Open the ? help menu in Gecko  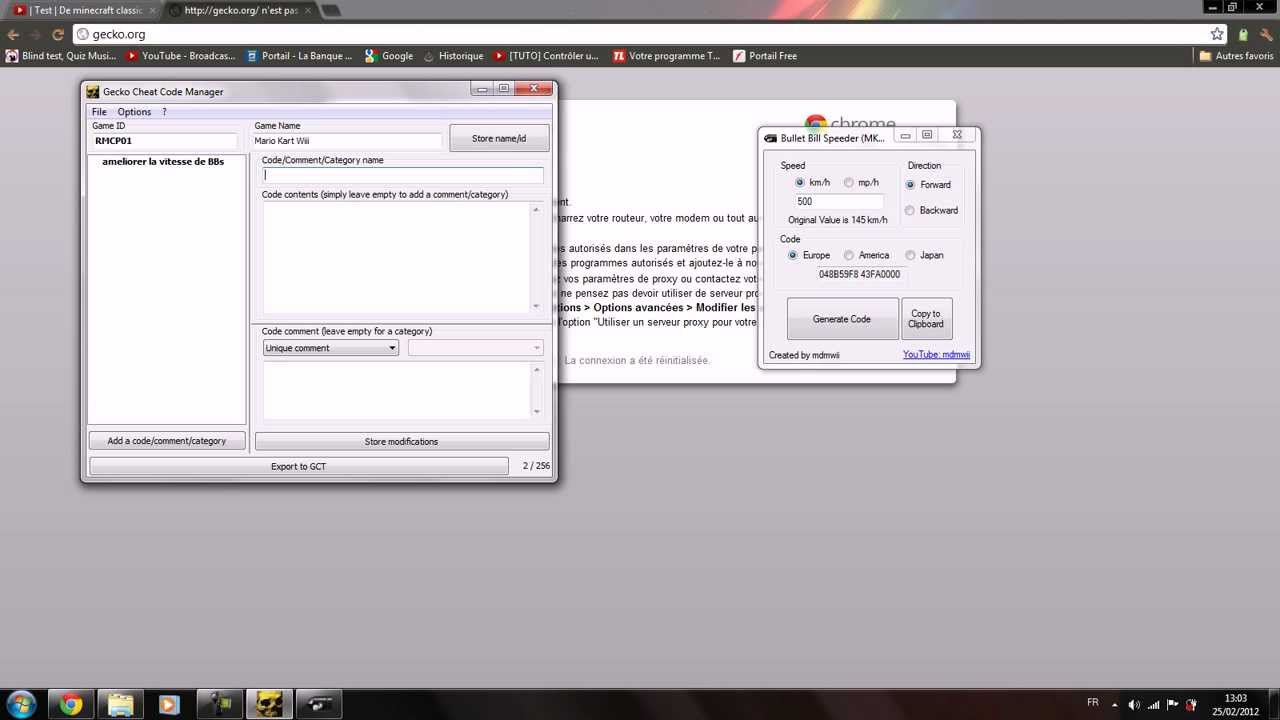[164, 112]
